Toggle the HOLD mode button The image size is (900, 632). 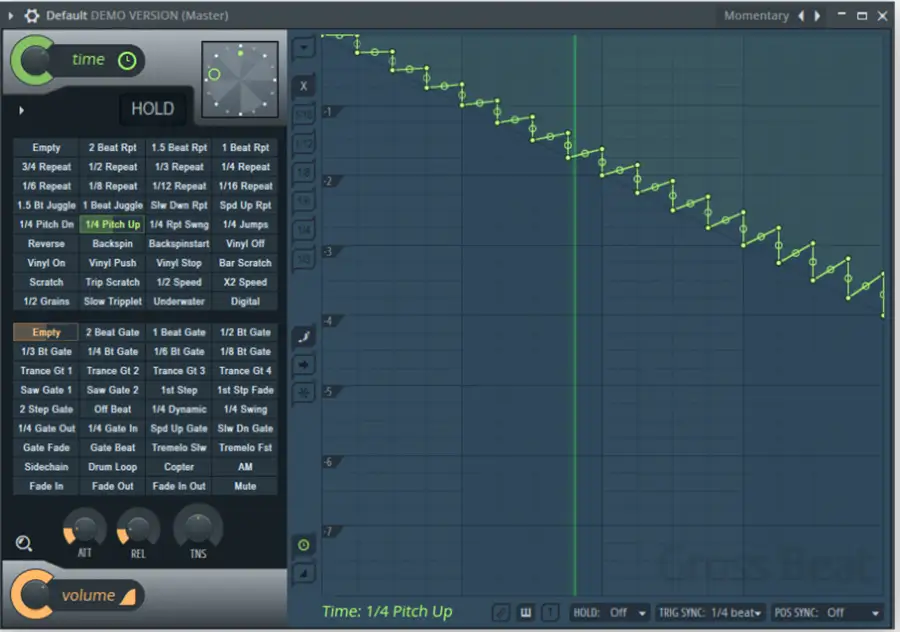click(152, 108)
